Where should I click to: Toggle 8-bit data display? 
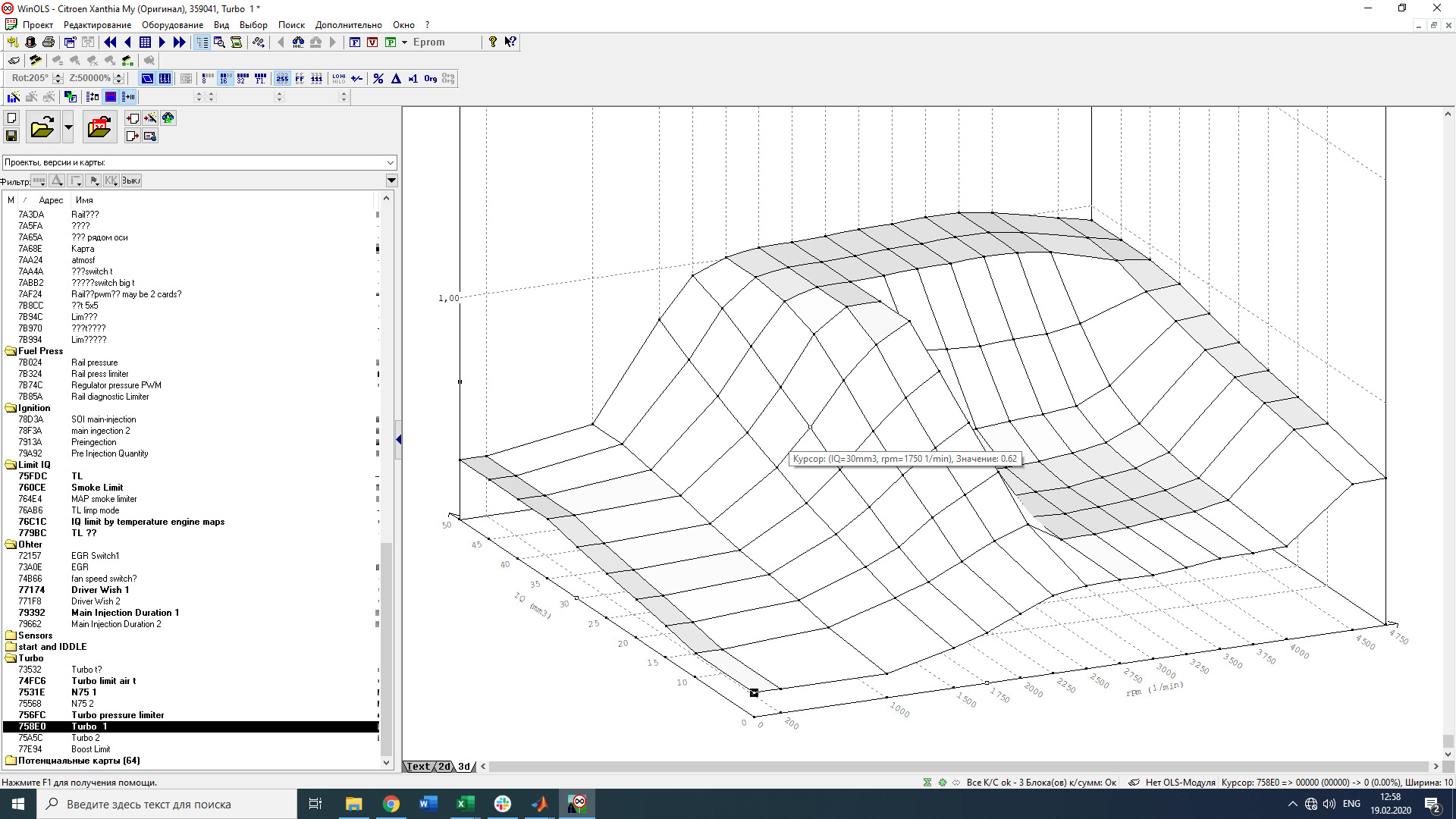click(x=208, y=78)
